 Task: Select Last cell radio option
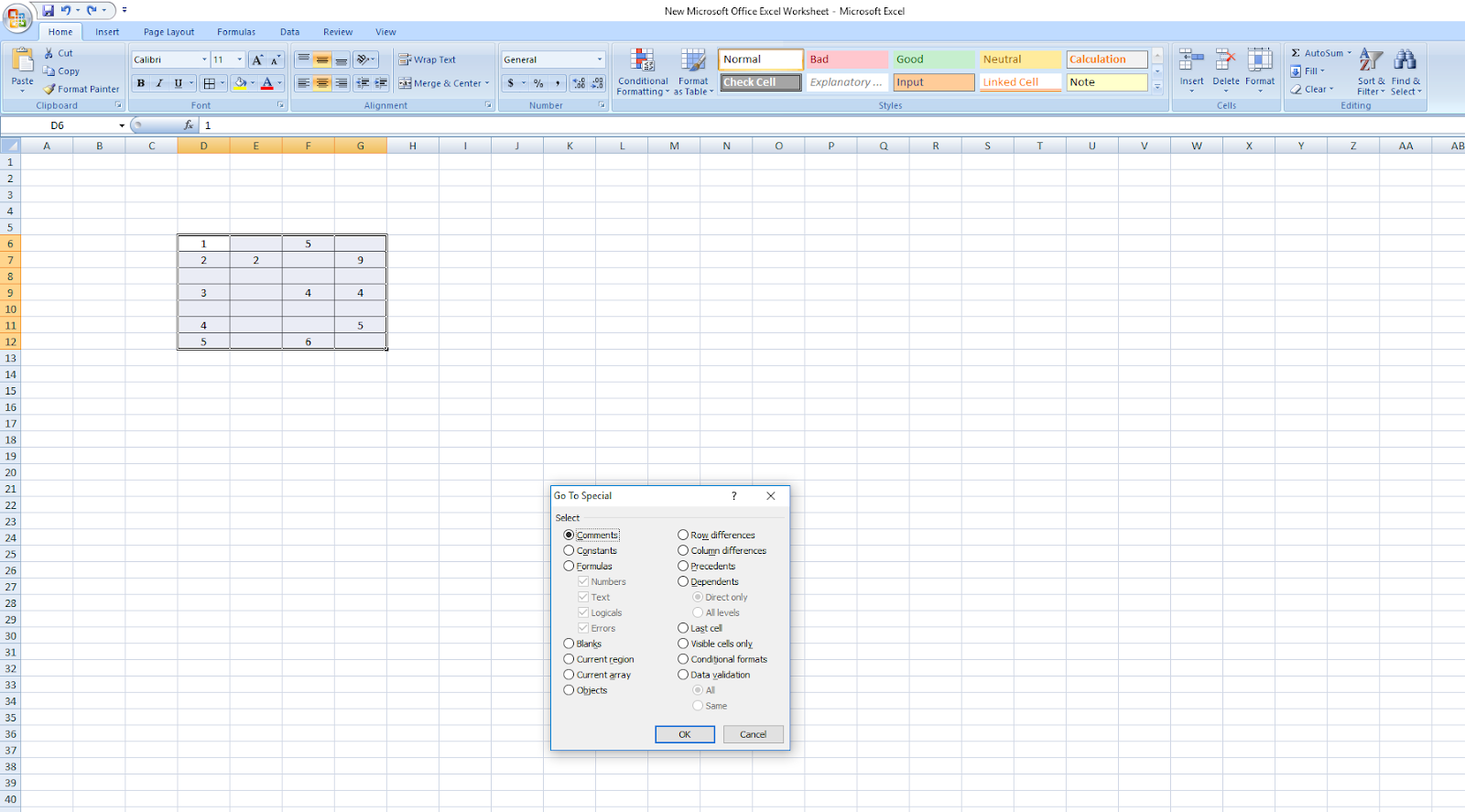click(683, 628)
